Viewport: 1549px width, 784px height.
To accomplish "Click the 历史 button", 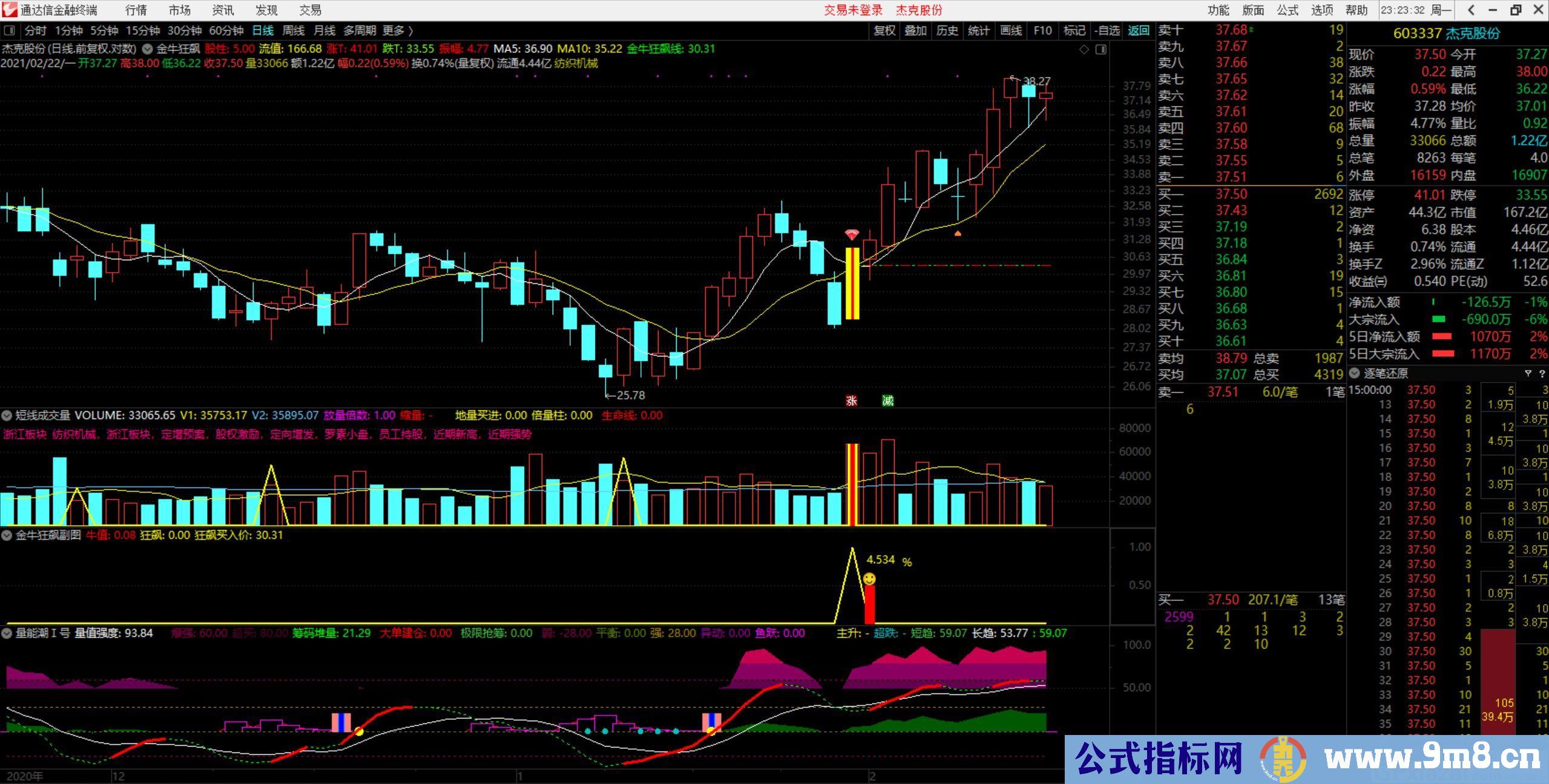I will (947, 31).
